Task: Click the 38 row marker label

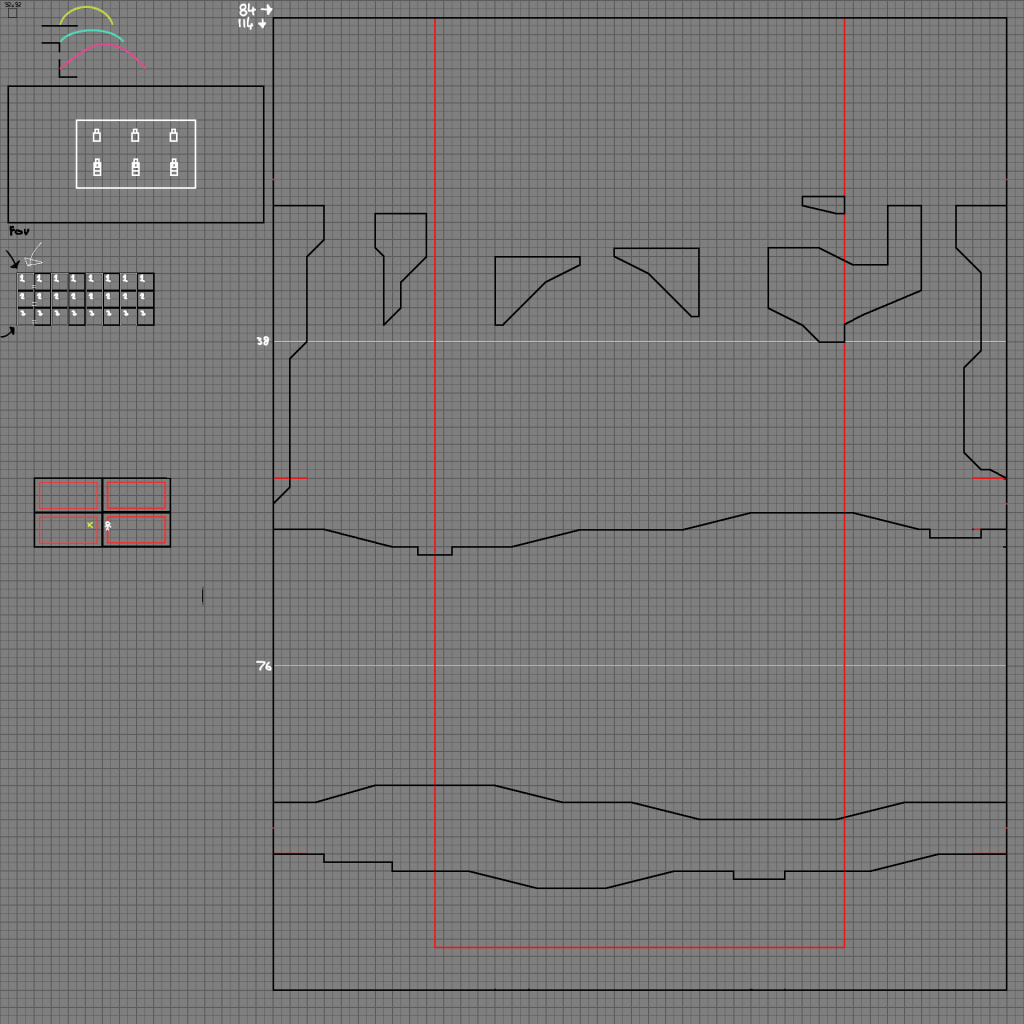Action: pos(262,341)
